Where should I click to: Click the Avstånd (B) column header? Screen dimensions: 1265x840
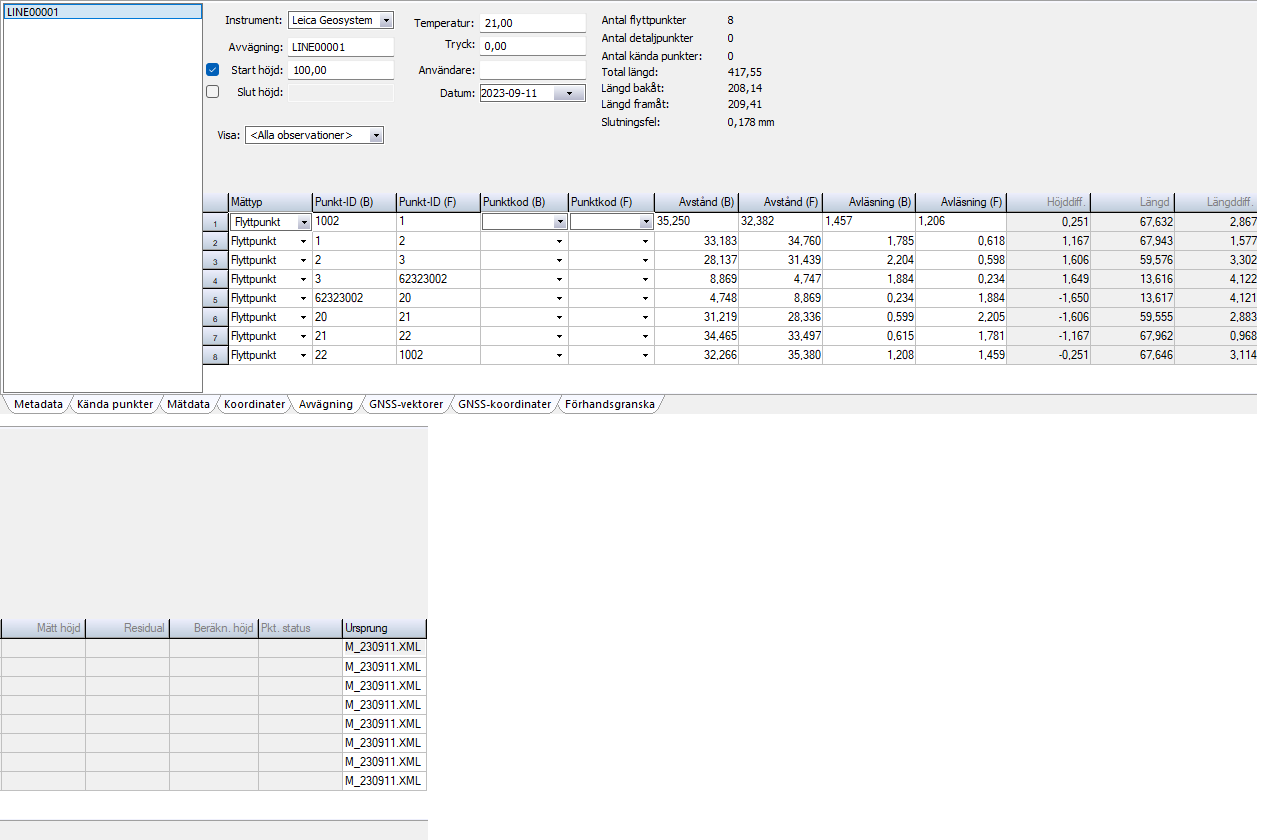696,202
